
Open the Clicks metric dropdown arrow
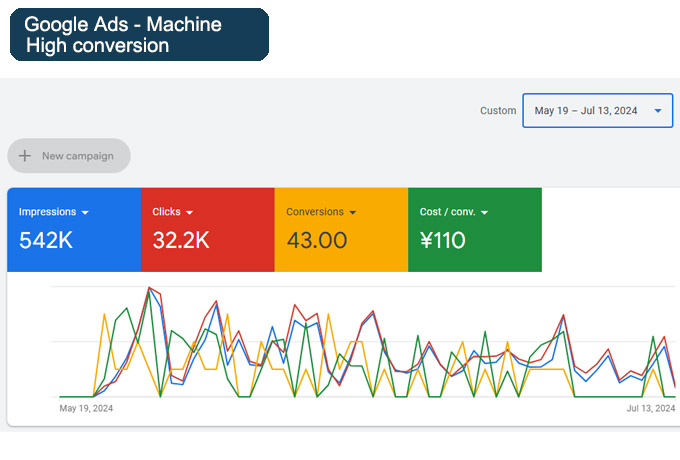click(189, 212)
